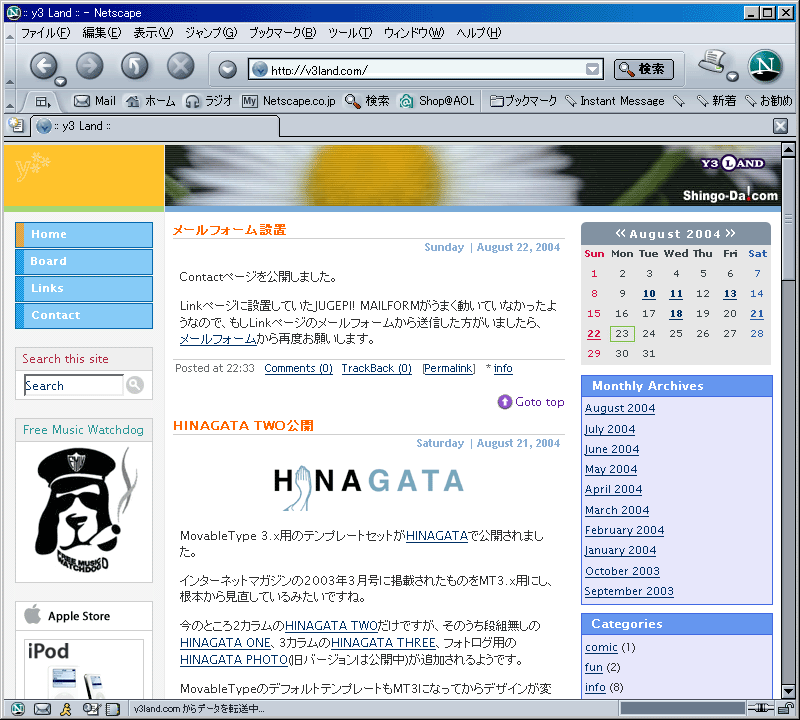This screenshot has width=800, height=720.
Task: Click the Free Music Watchdog dog image
Action: pos(84,511)
